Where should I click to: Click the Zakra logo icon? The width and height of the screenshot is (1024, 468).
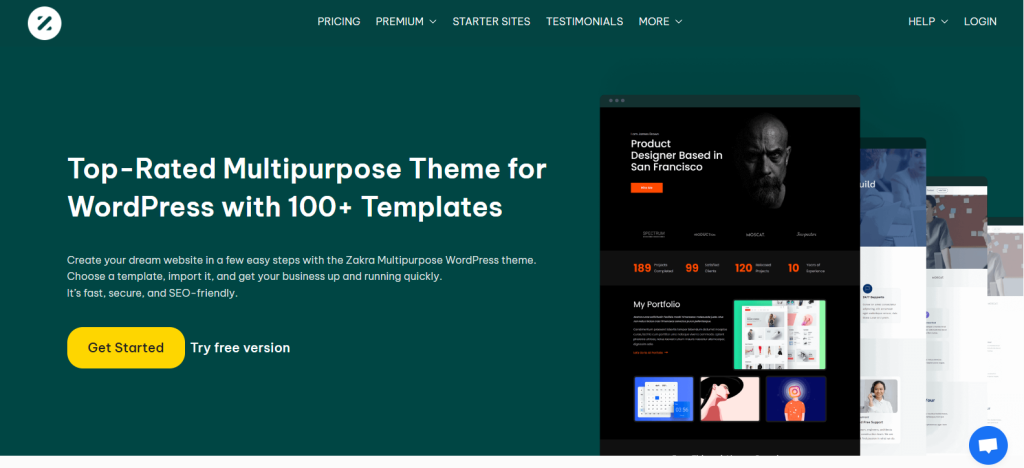tap(45, 22)
